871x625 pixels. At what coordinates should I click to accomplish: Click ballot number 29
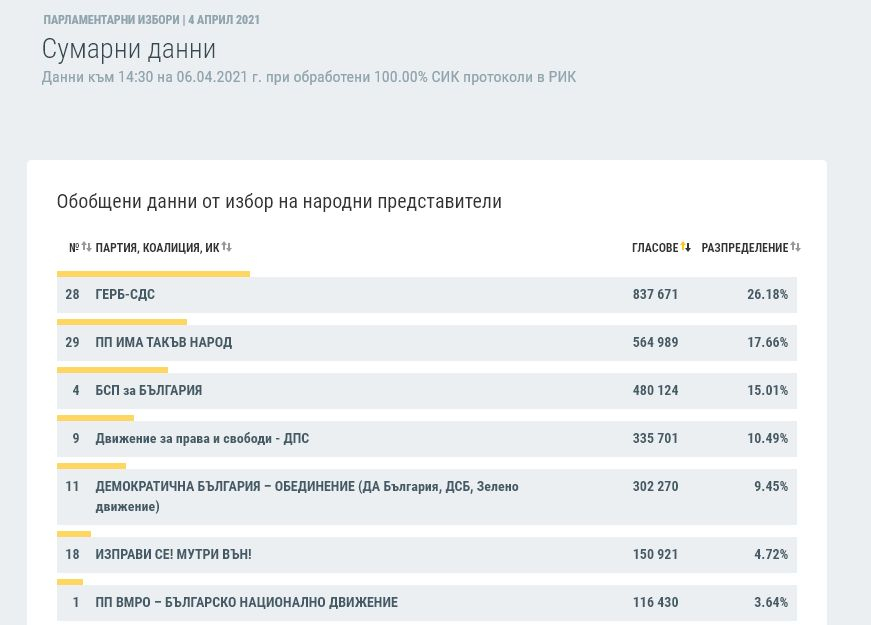click(x=72, y=342)
